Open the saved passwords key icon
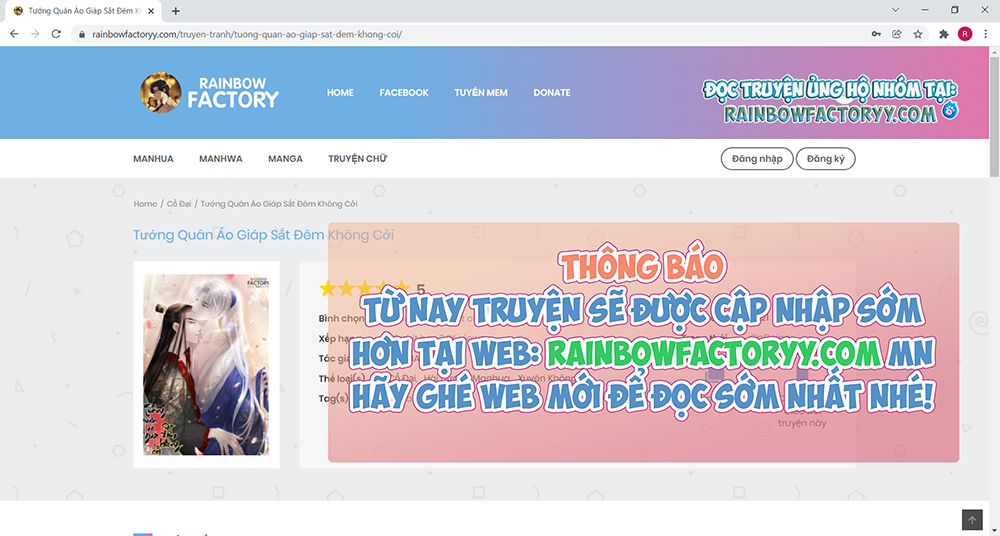This screenshot has width=1000, height=536. 876,33
